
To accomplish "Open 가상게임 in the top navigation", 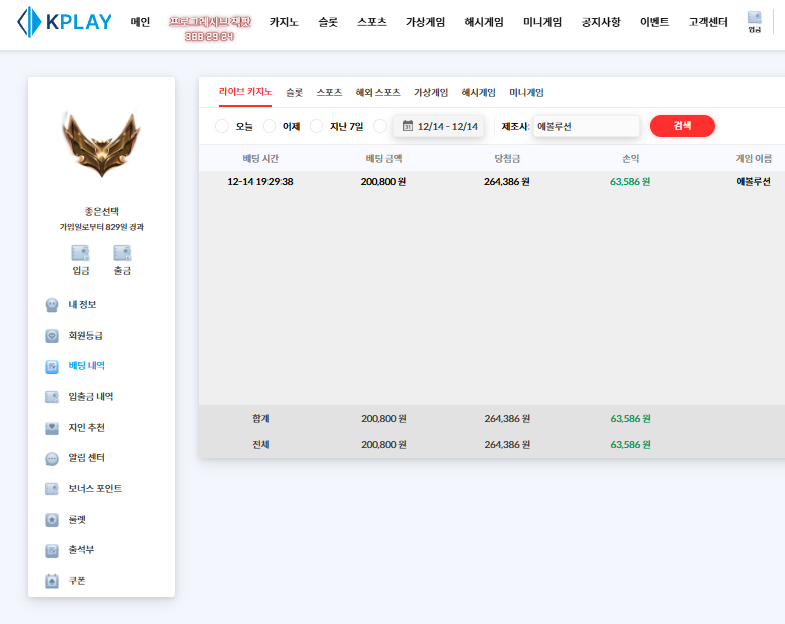I will 426,22.
